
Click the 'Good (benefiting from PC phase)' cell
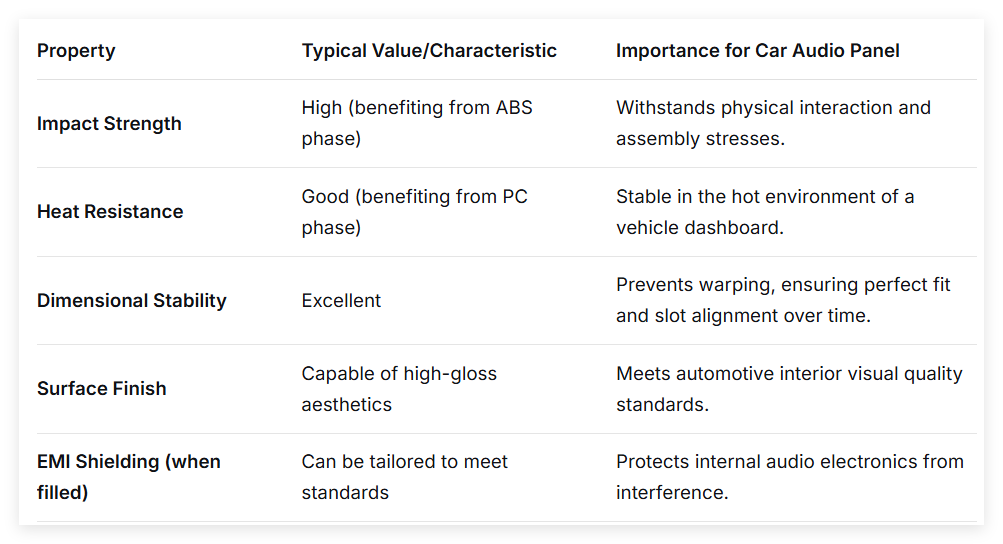pyautogui.click(x=415, y=212)
